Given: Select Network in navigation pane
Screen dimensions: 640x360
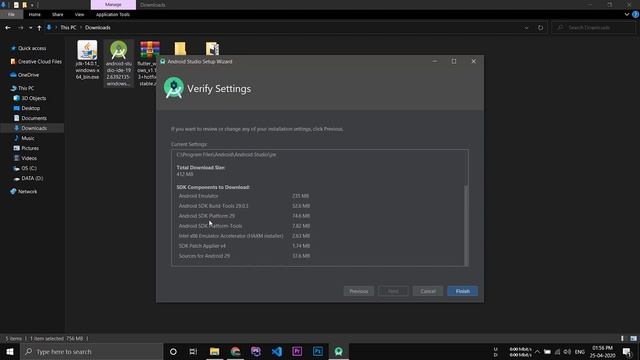Looking at the screenshot, I should pos(27,191).
